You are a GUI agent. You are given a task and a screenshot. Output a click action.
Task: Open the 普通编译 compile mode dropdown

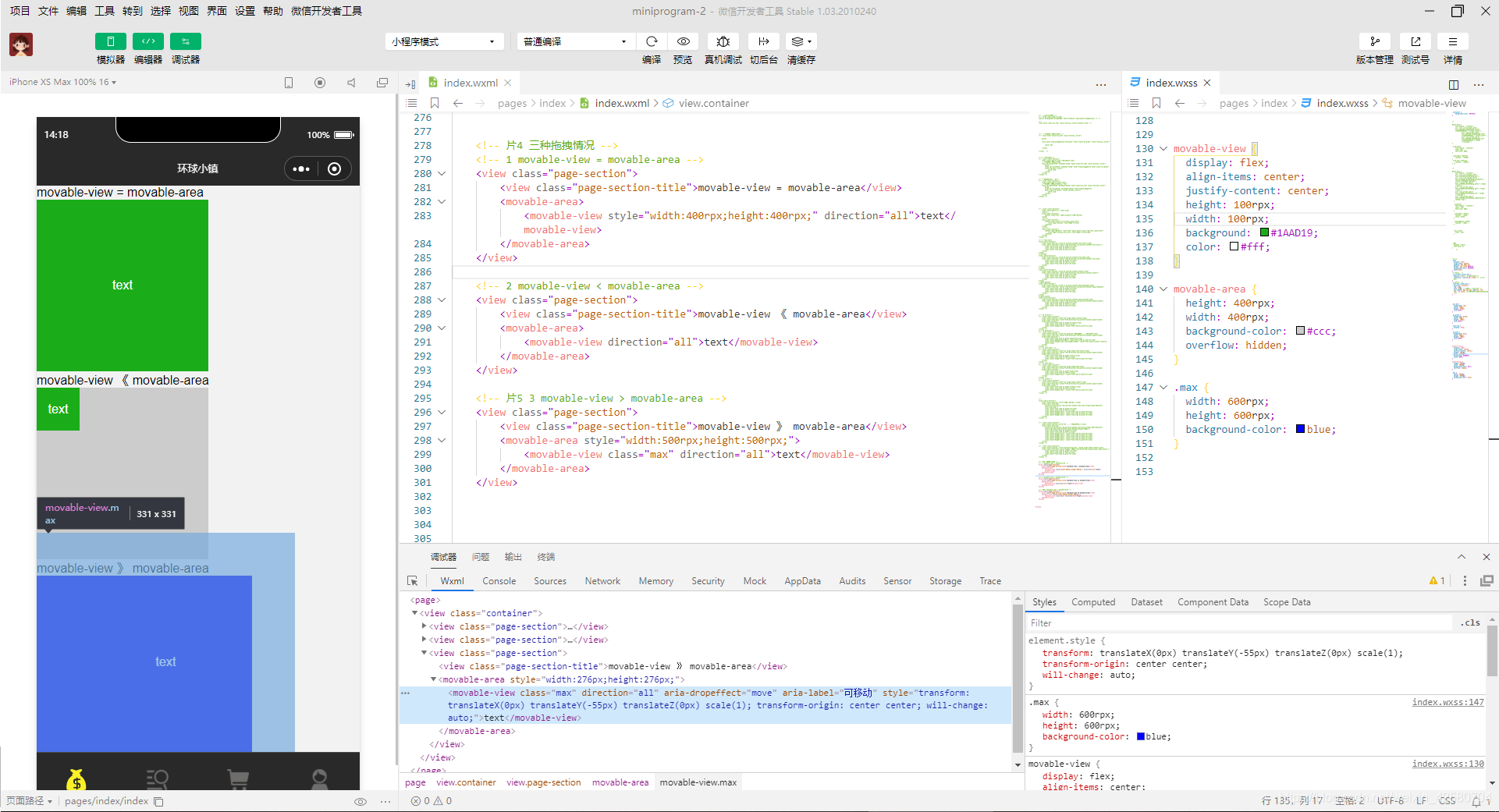click(x=574, y=41)
